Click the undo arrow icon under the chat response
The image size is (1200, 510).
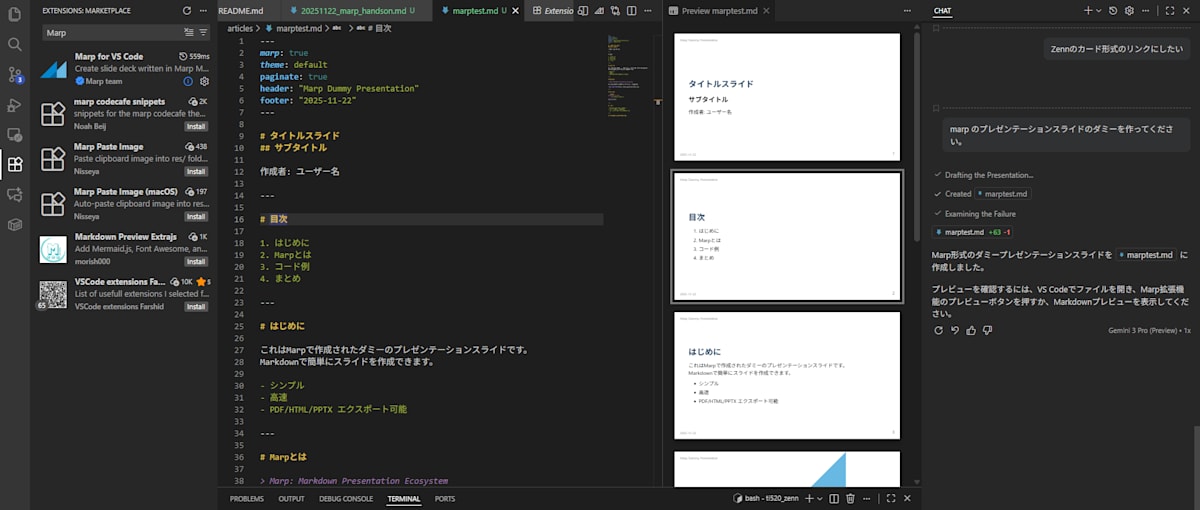coord(955,330)
